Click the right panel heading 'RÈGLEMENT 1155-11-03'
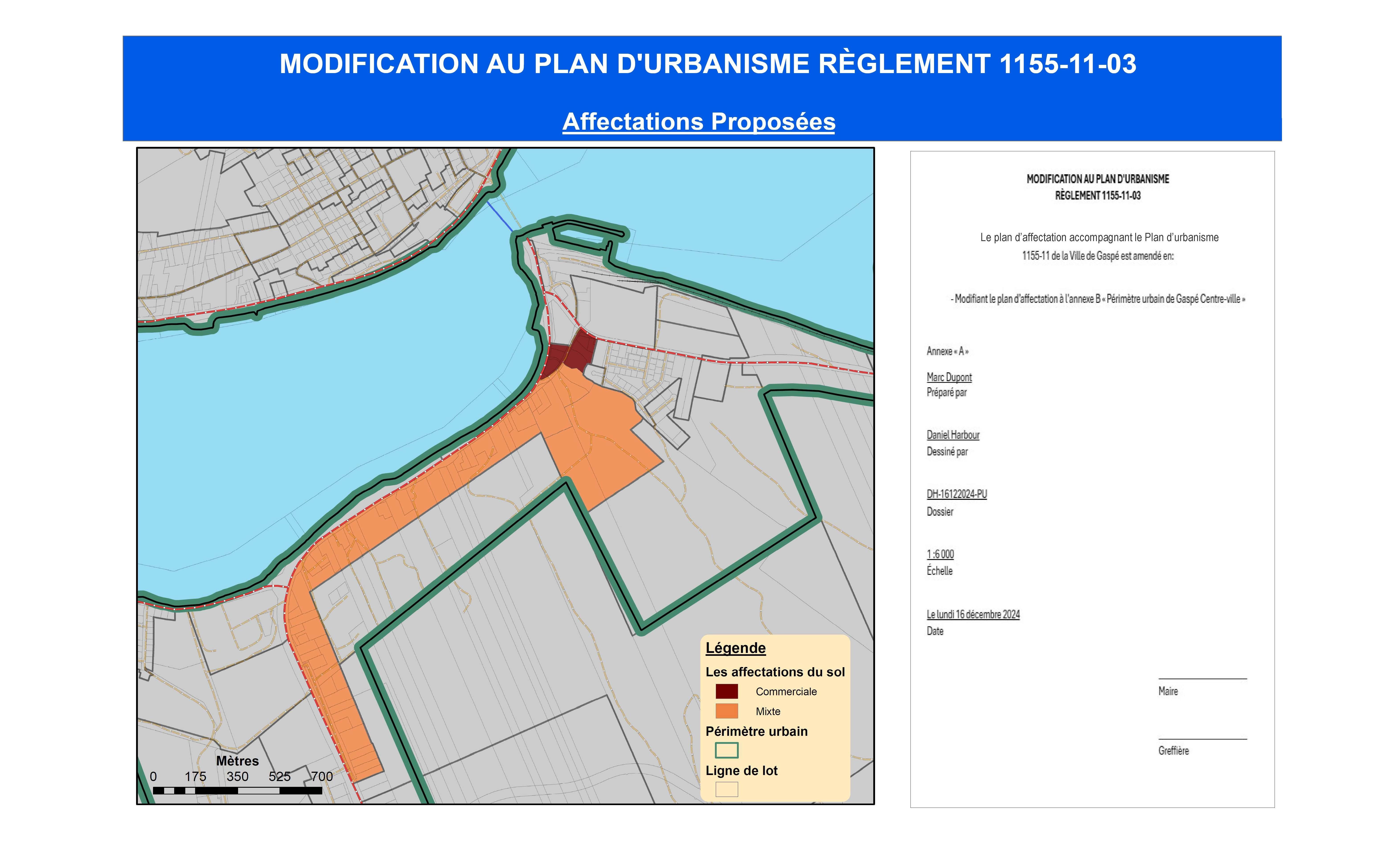1400x845 pixels. click(1098, 196)
